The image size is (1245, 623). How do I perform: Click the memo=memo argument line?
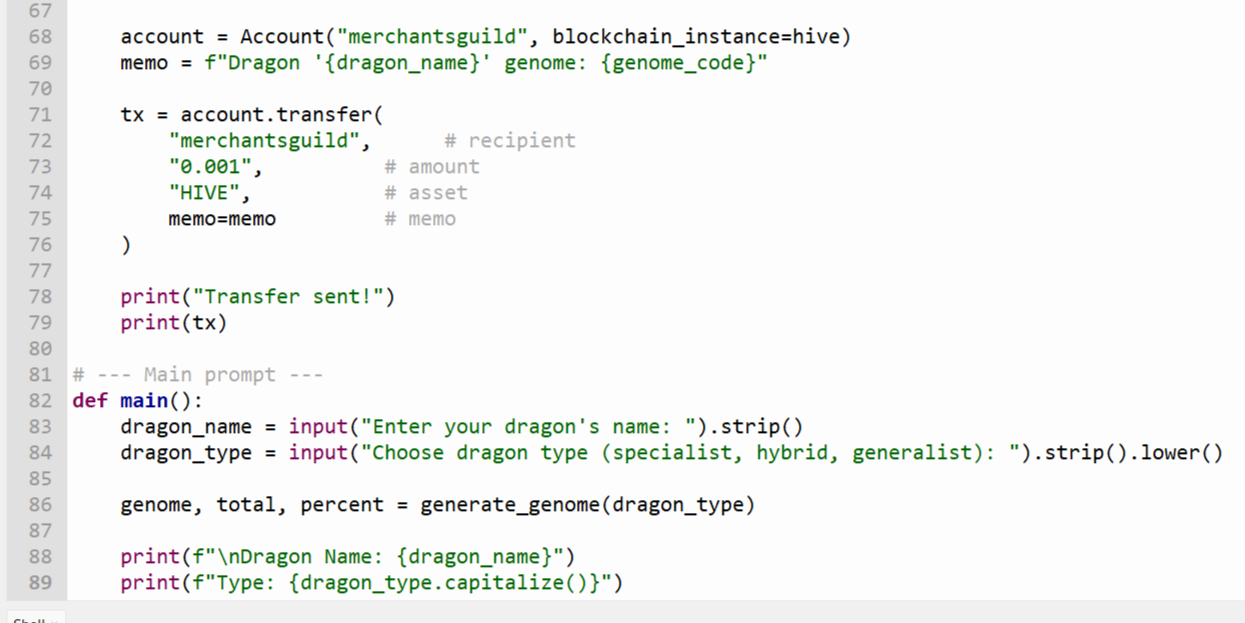(222, 219)
